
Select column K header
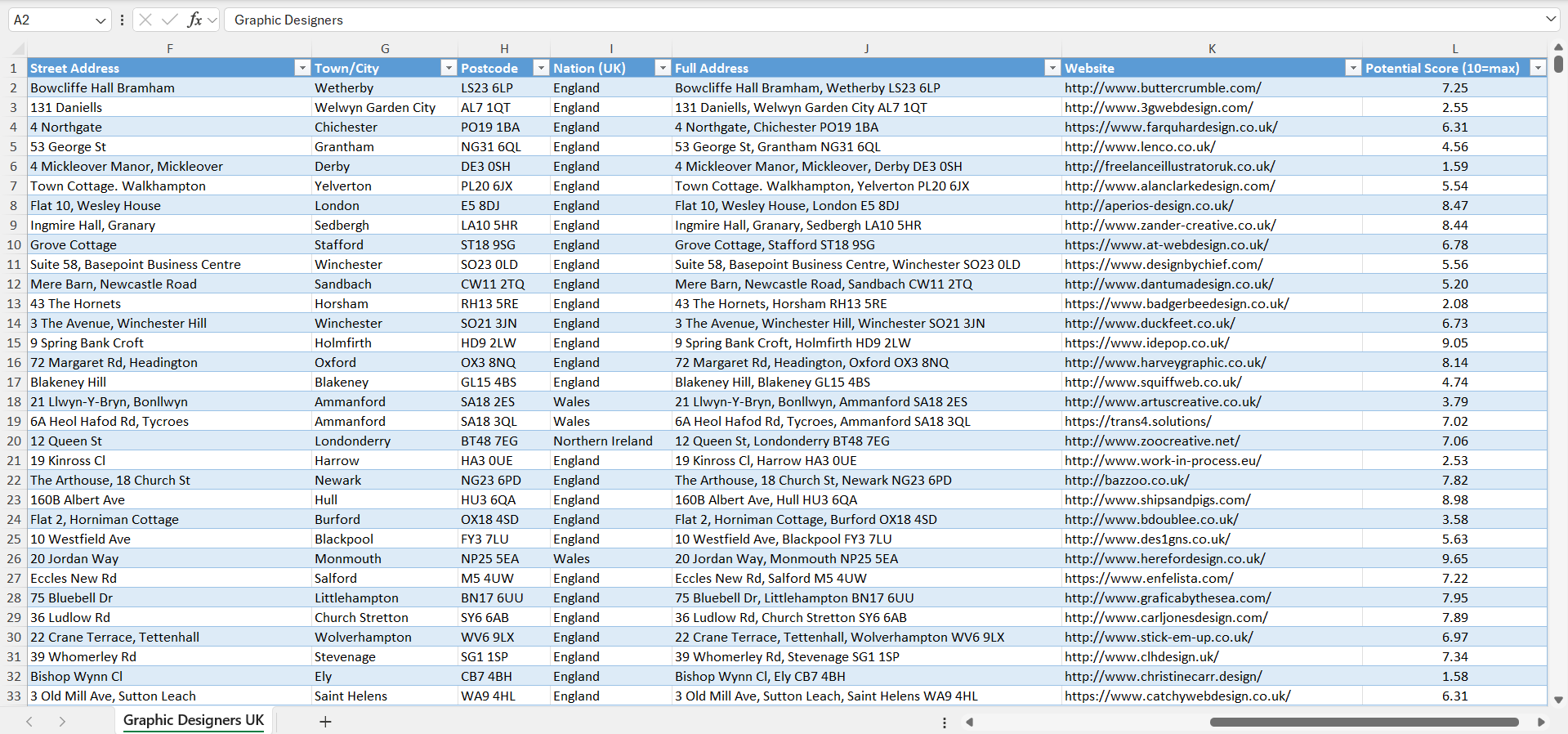tap(1212, 49)
